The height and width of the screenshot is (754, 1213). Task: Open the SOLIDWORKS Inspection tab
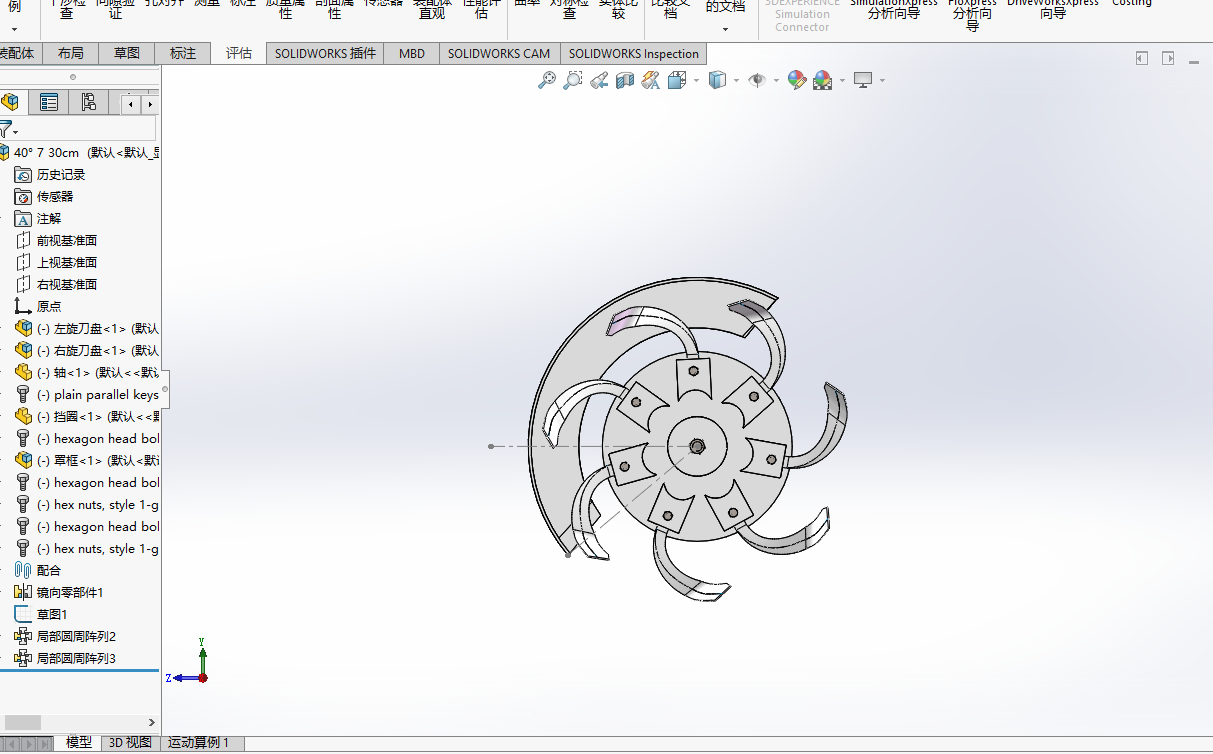(634, 54)
